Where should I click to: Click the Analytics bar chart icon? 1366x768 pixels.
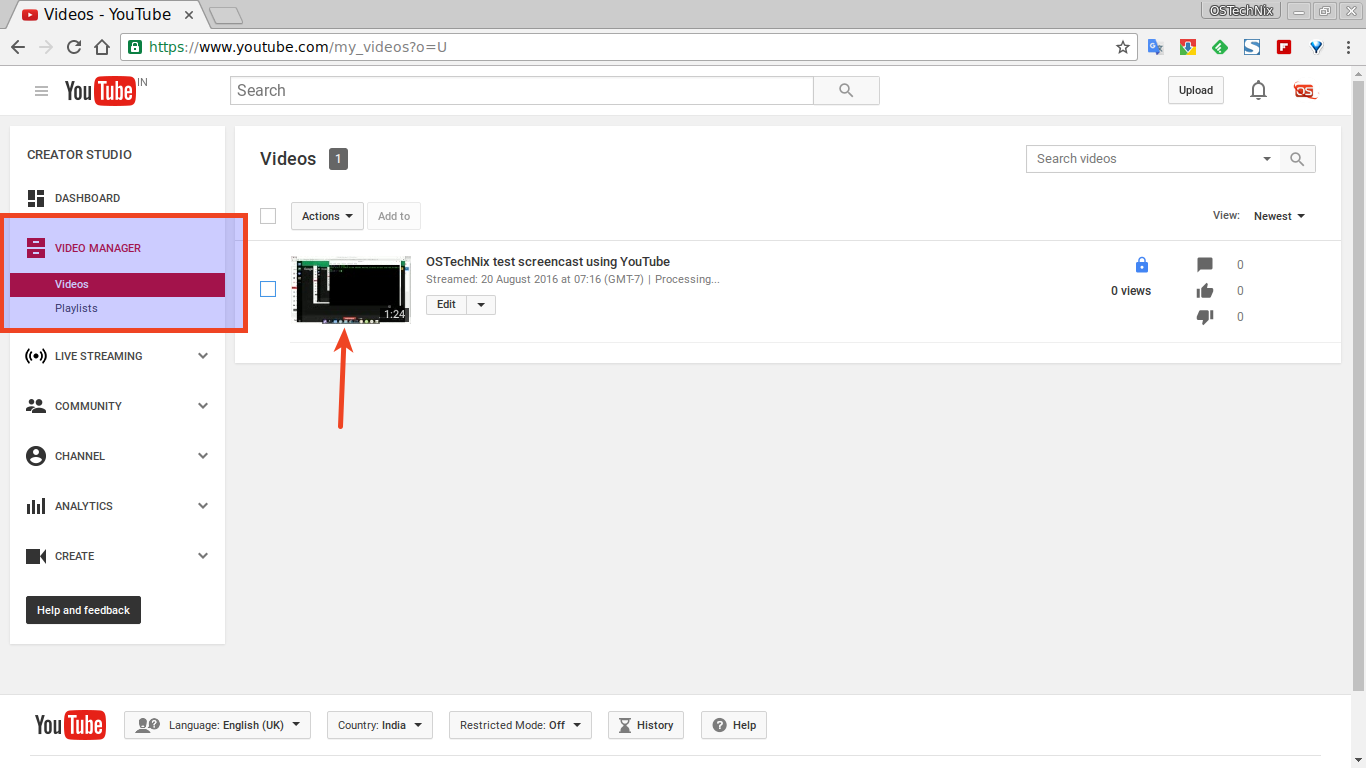(36, 506)
